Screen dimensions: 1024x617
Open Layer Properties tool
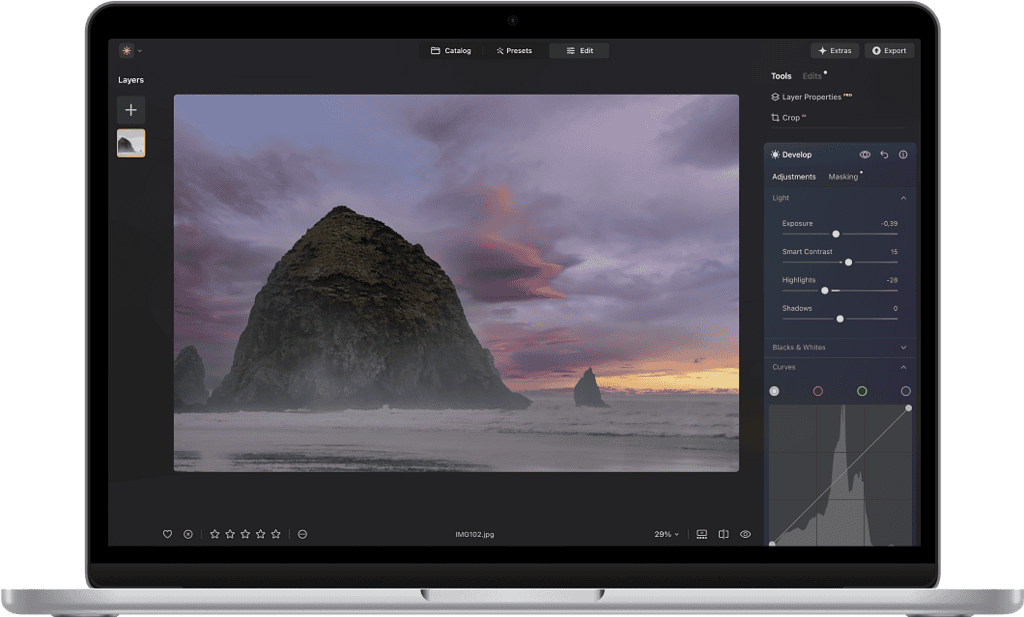click(811, 97)
